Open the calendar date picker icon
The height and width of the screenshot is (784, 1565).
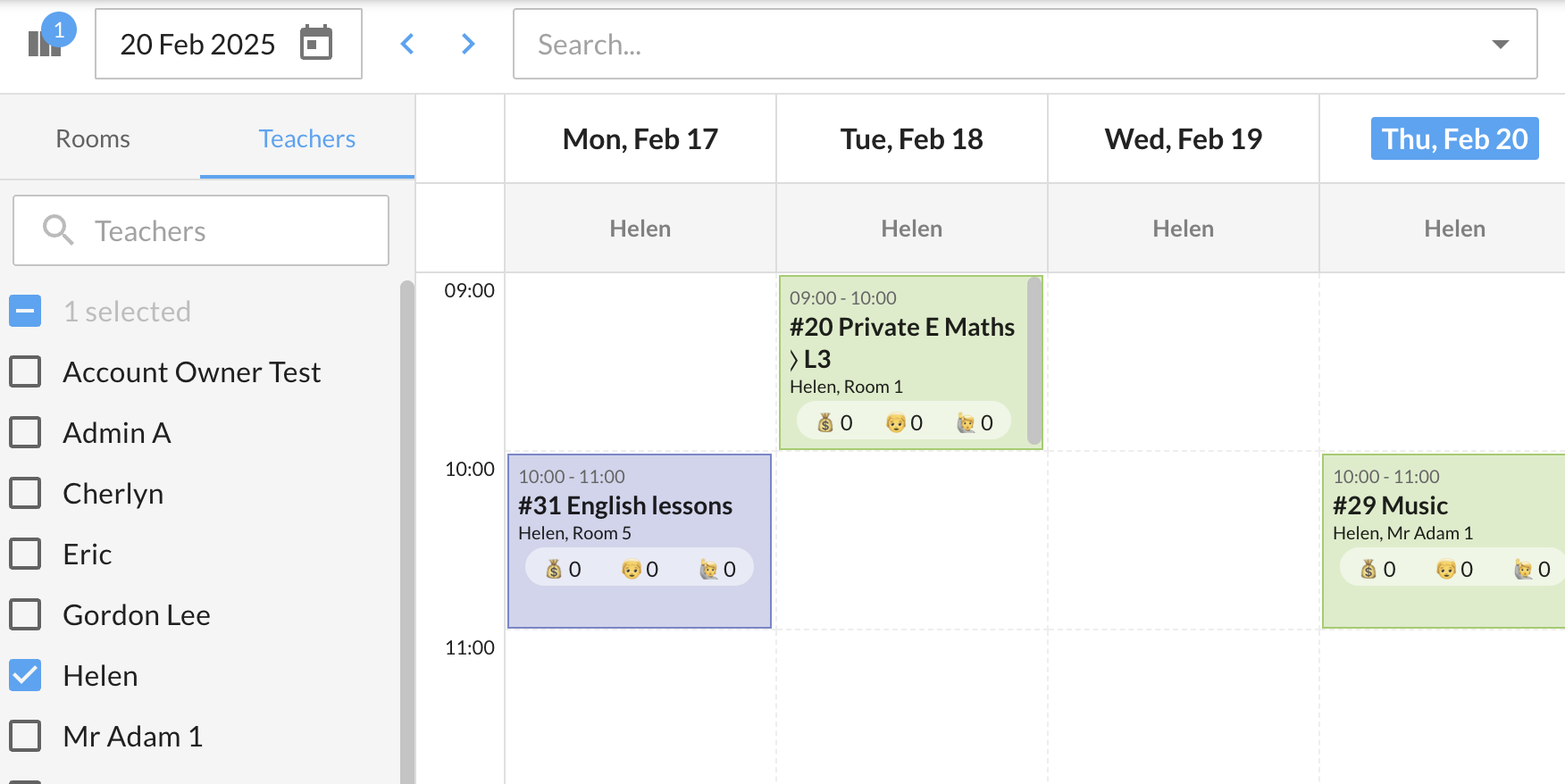tap(316, 43)
